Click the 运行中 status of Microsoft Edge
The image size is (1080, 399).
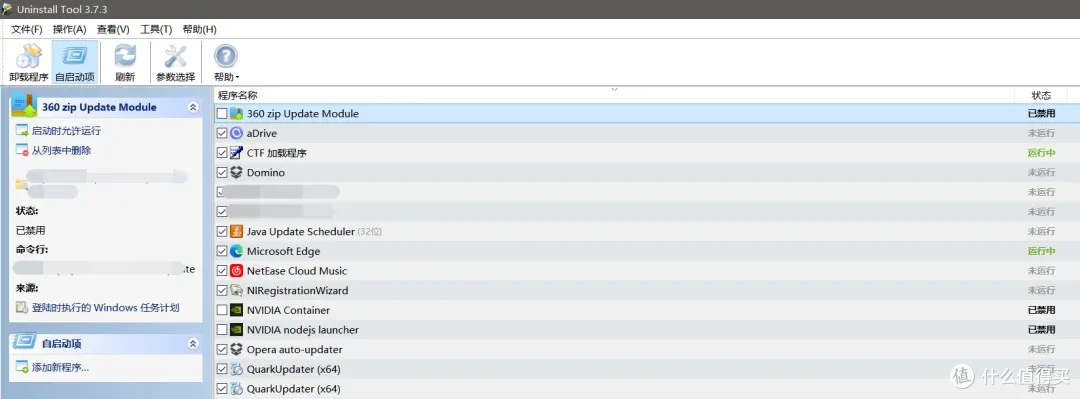1041,251
